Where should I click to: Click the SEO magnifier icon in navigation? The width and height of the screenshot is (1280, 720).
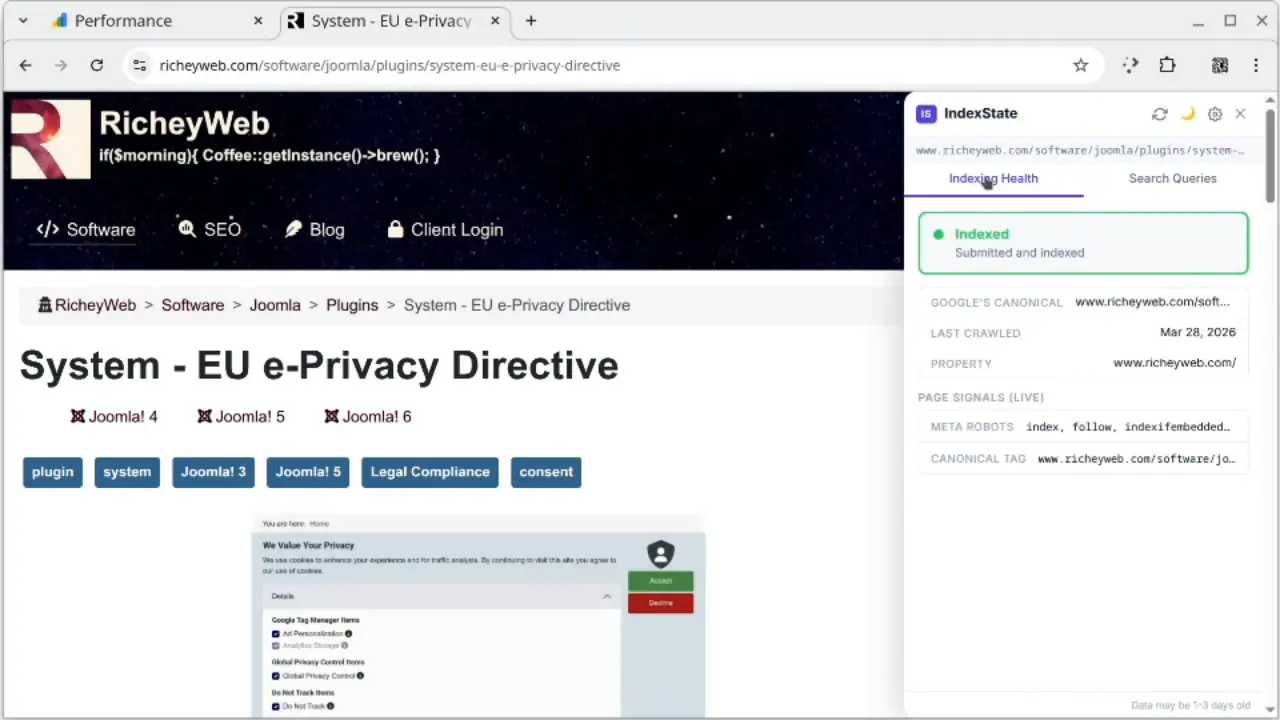click(186, 229)
